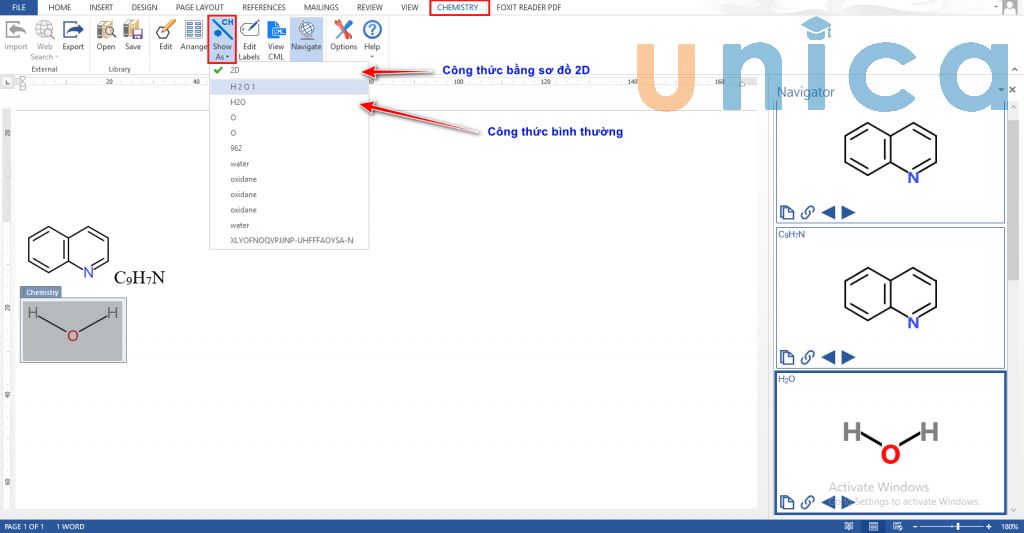The height and width of the screenshot is (533, 1024).
Task: Click previous arrow on topmost Navigator card
Action: click(x=828, y=212)
